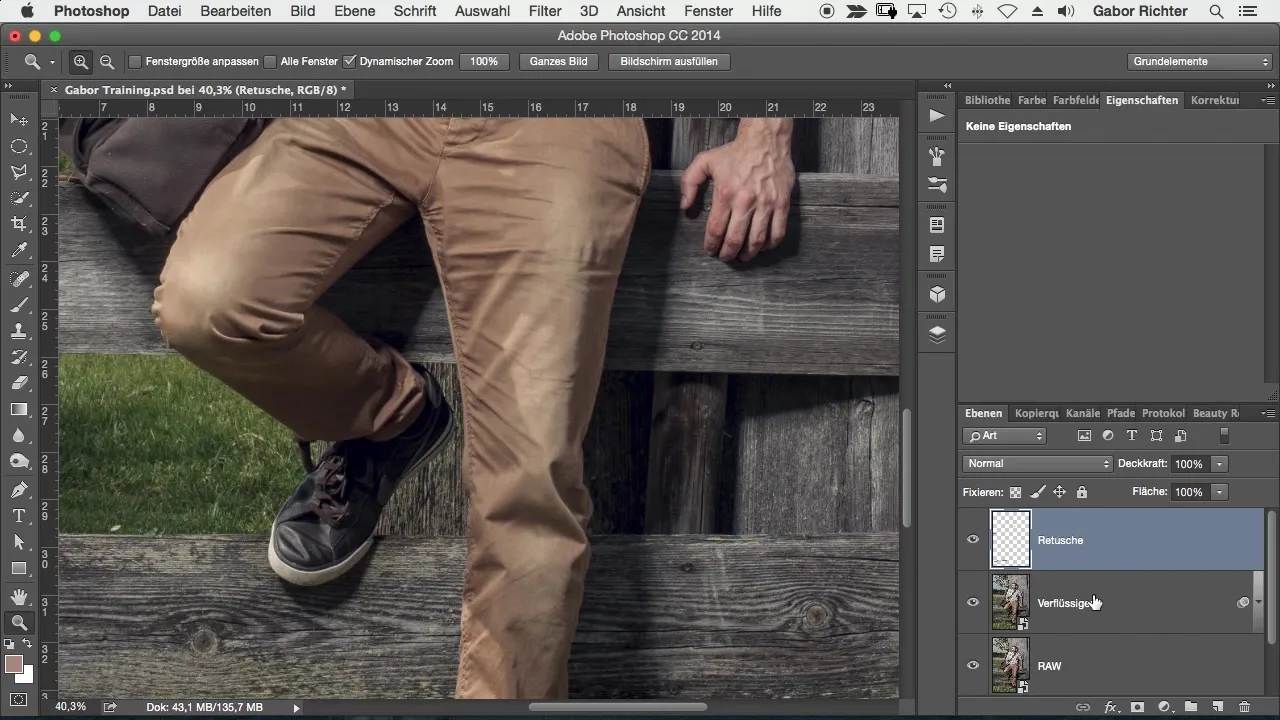Image resolution: width=1280 pixels, height=720 pixels.
Task: Select the History Brush tool
Action: click(x=18, y=356)
